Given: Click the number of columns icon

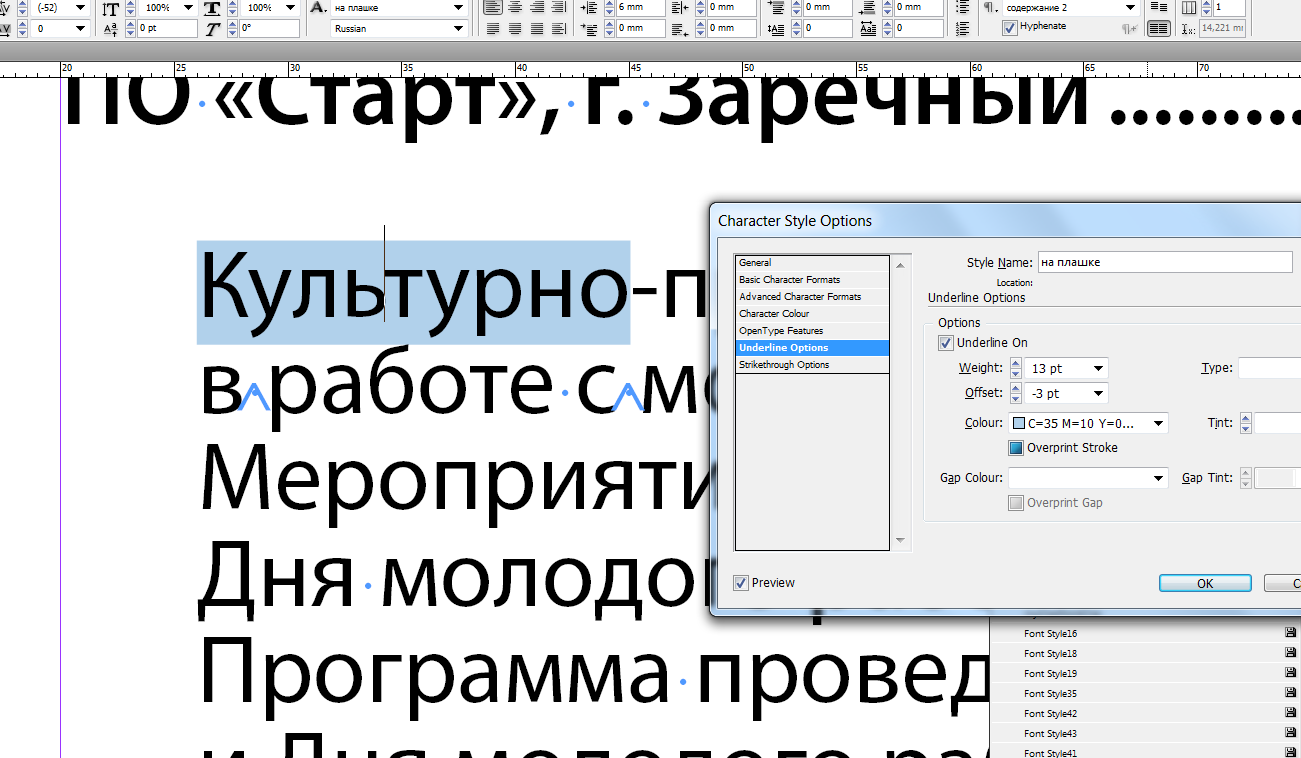Looking at the screenshot, I should 1188,8.
